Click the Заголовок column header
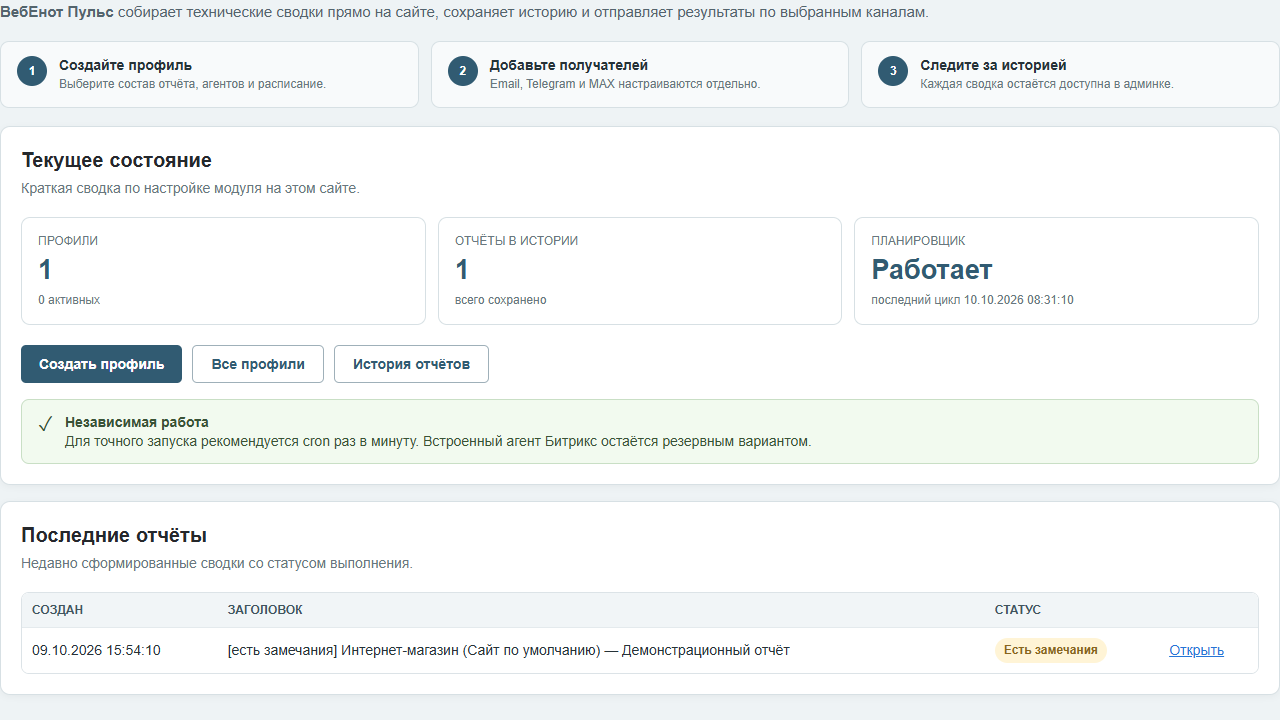 click(265, 610)
